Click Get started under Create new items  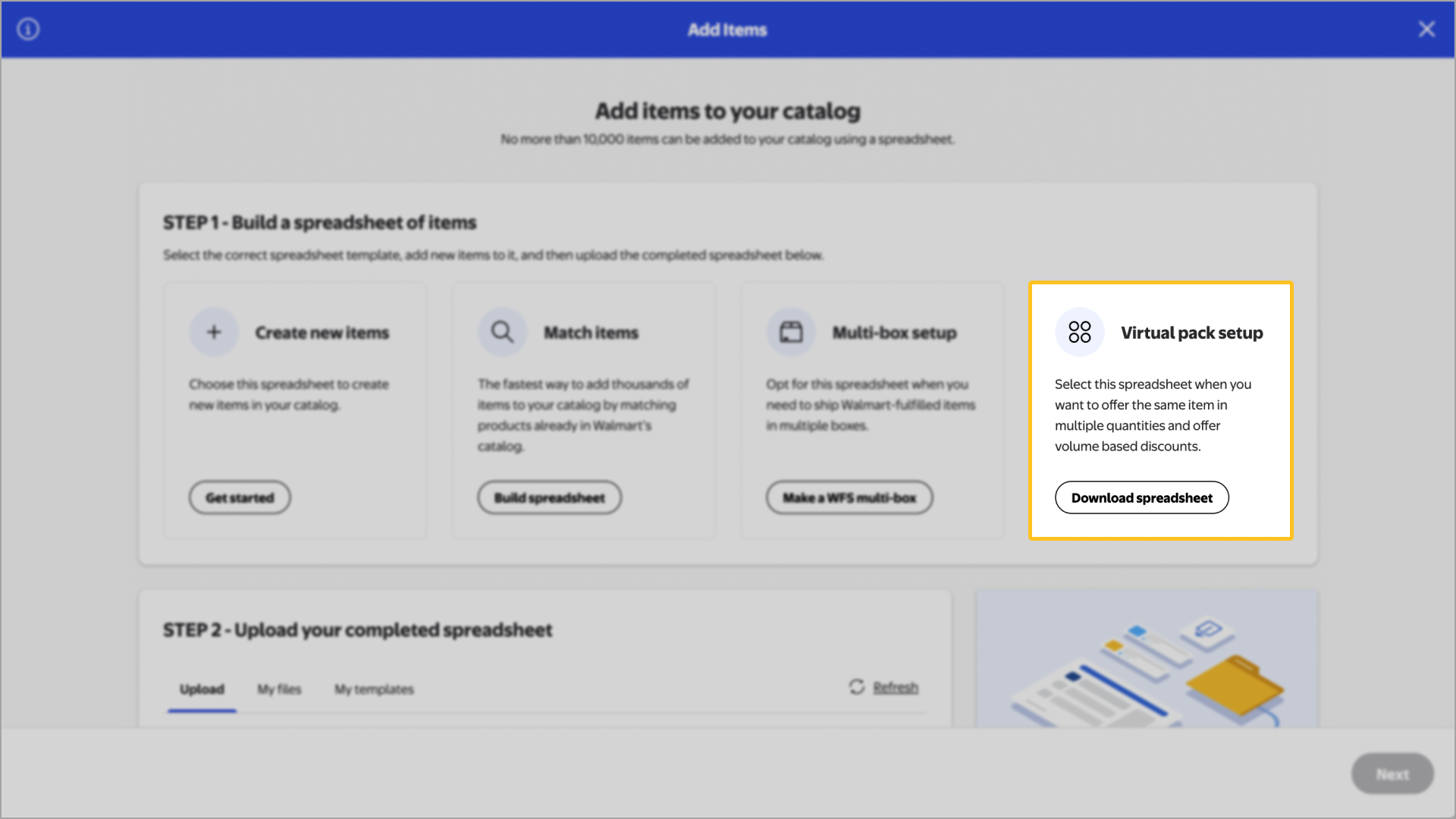(x=239, y=497)
